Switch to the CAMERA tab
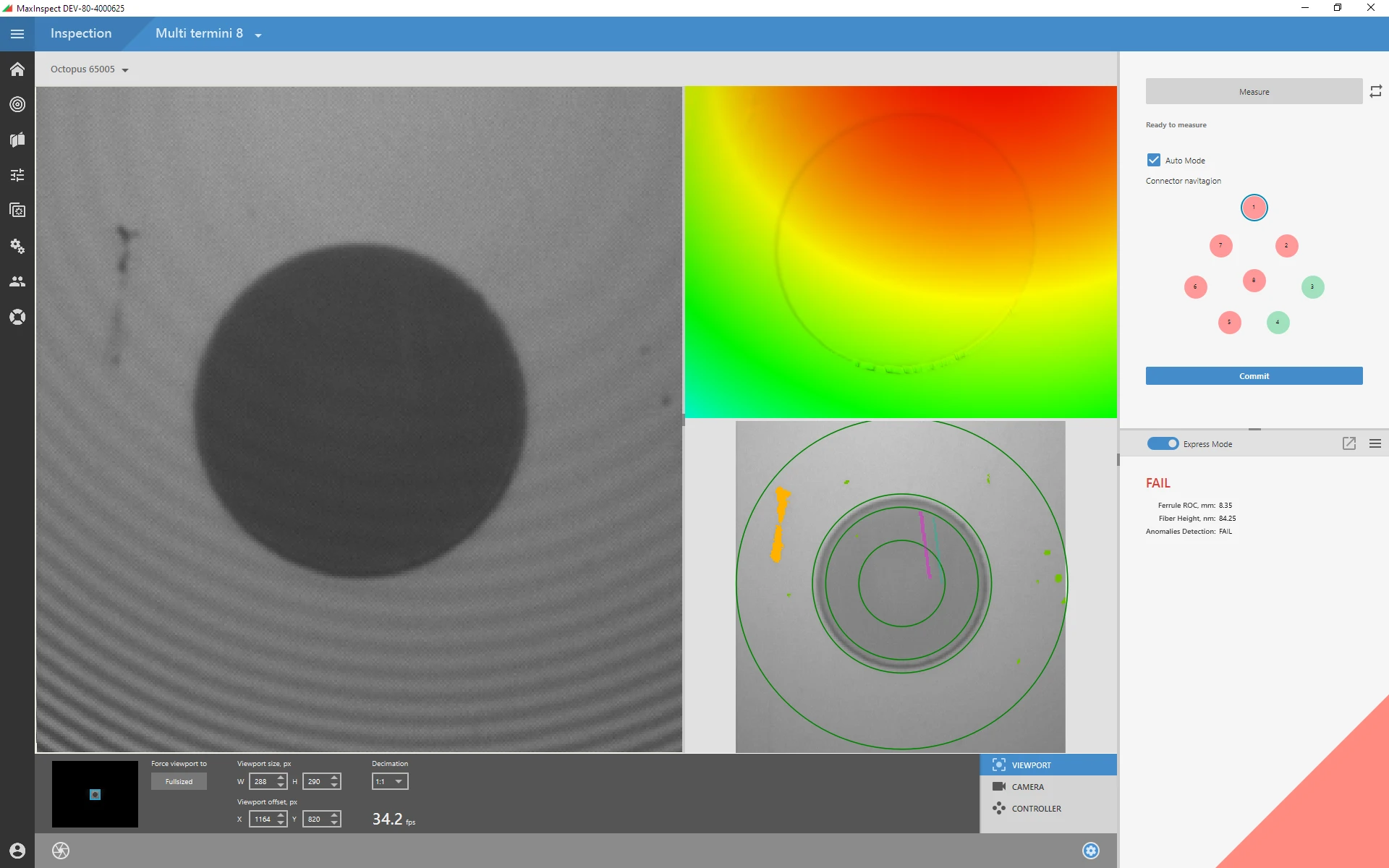The image size is (1389, 868). pyautogui.click(x=1027, y=786)
